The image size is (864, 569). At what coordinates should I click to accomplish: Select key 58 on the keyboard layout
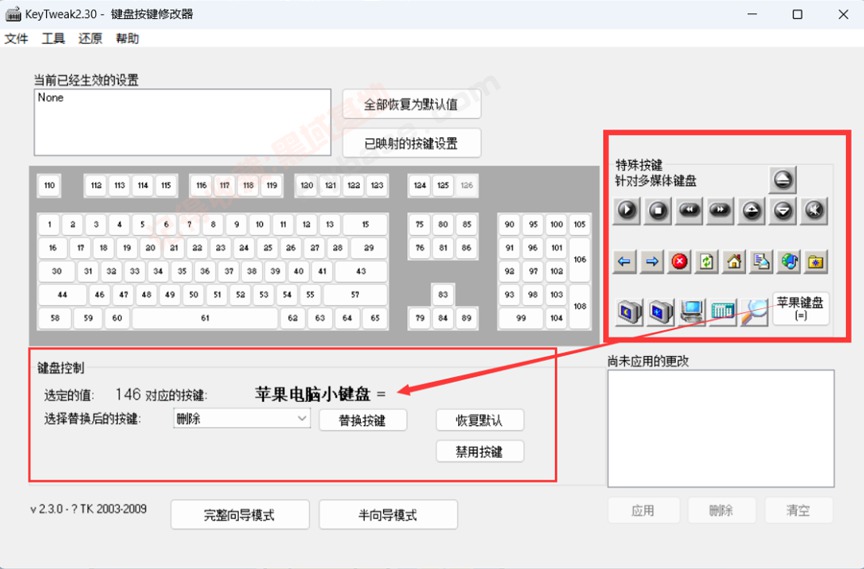(55, 318)
